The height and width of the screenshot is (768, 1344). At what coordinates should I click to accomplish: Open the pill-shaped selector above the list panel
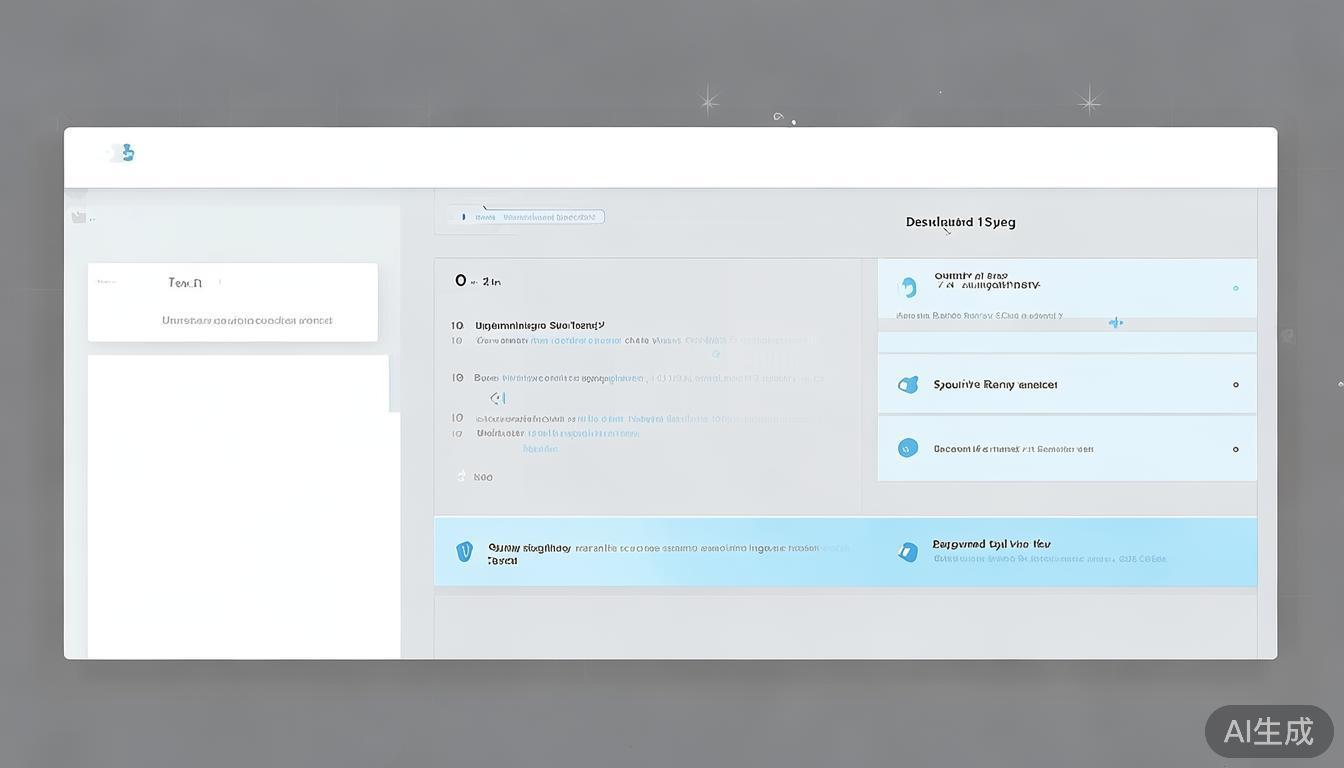click(x=527, y=217)
